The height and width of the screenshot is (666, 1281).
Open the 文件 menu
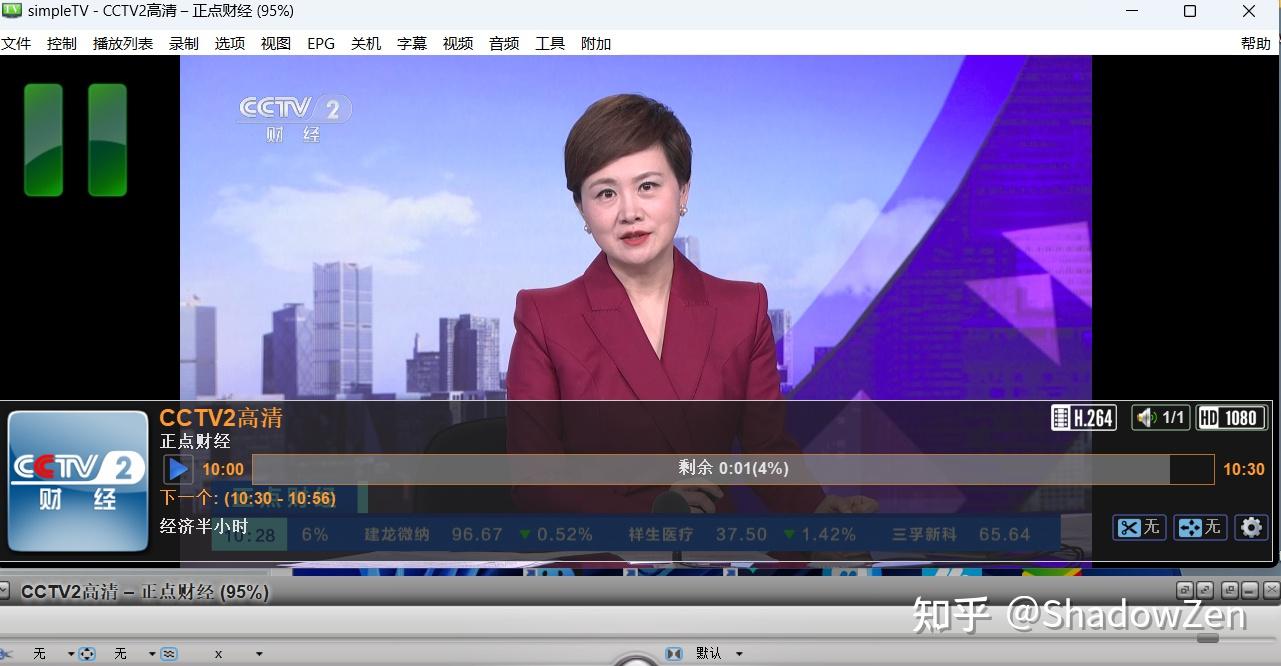[x=16, y=43]
